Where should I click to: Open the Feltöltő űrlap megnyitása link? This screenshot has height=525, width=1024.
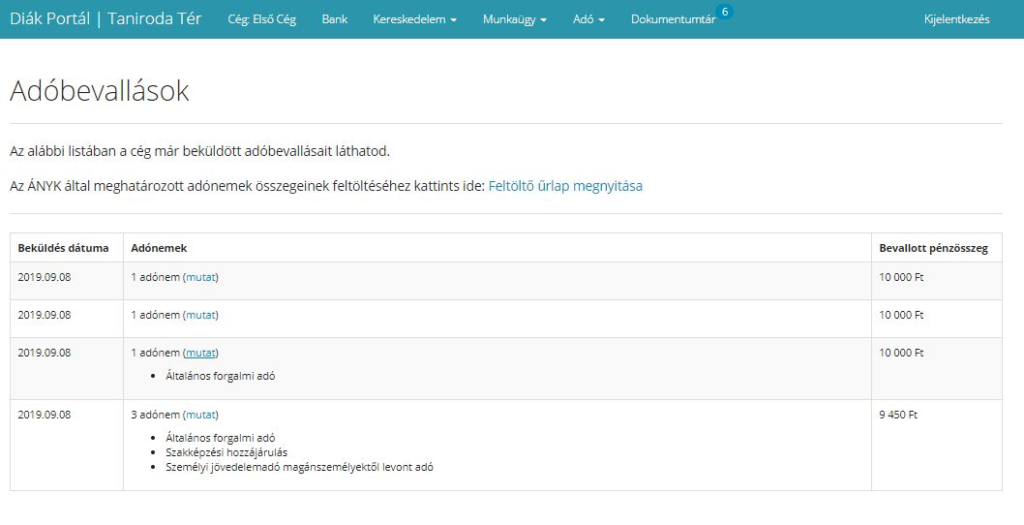565,186
